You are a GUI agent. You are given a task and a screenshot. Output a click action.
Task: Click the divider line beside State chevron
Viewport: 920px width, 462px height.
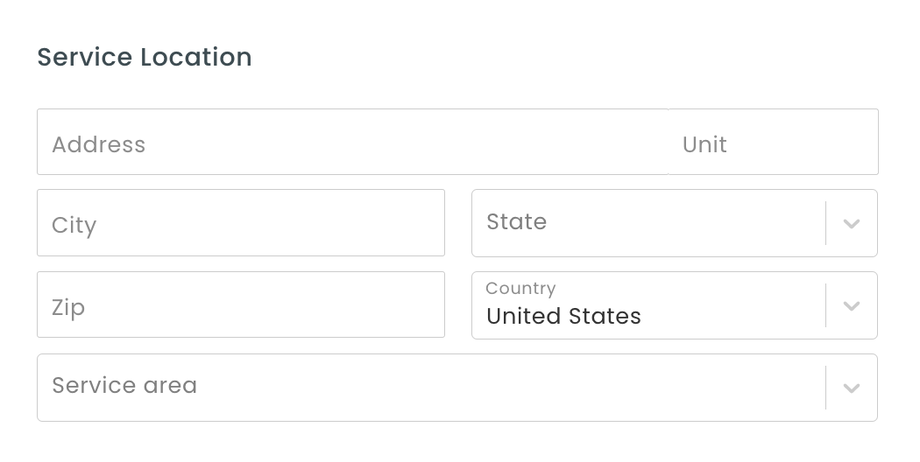click(x=826, y=223)
